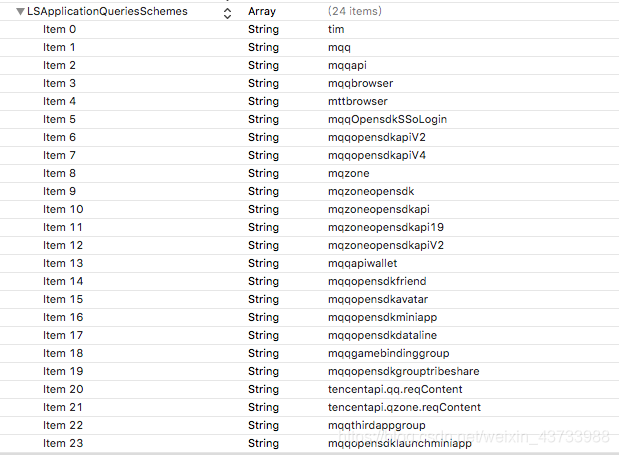
Task: Select the value mqqopensdkapiV4
Action: tap(377, 155)
